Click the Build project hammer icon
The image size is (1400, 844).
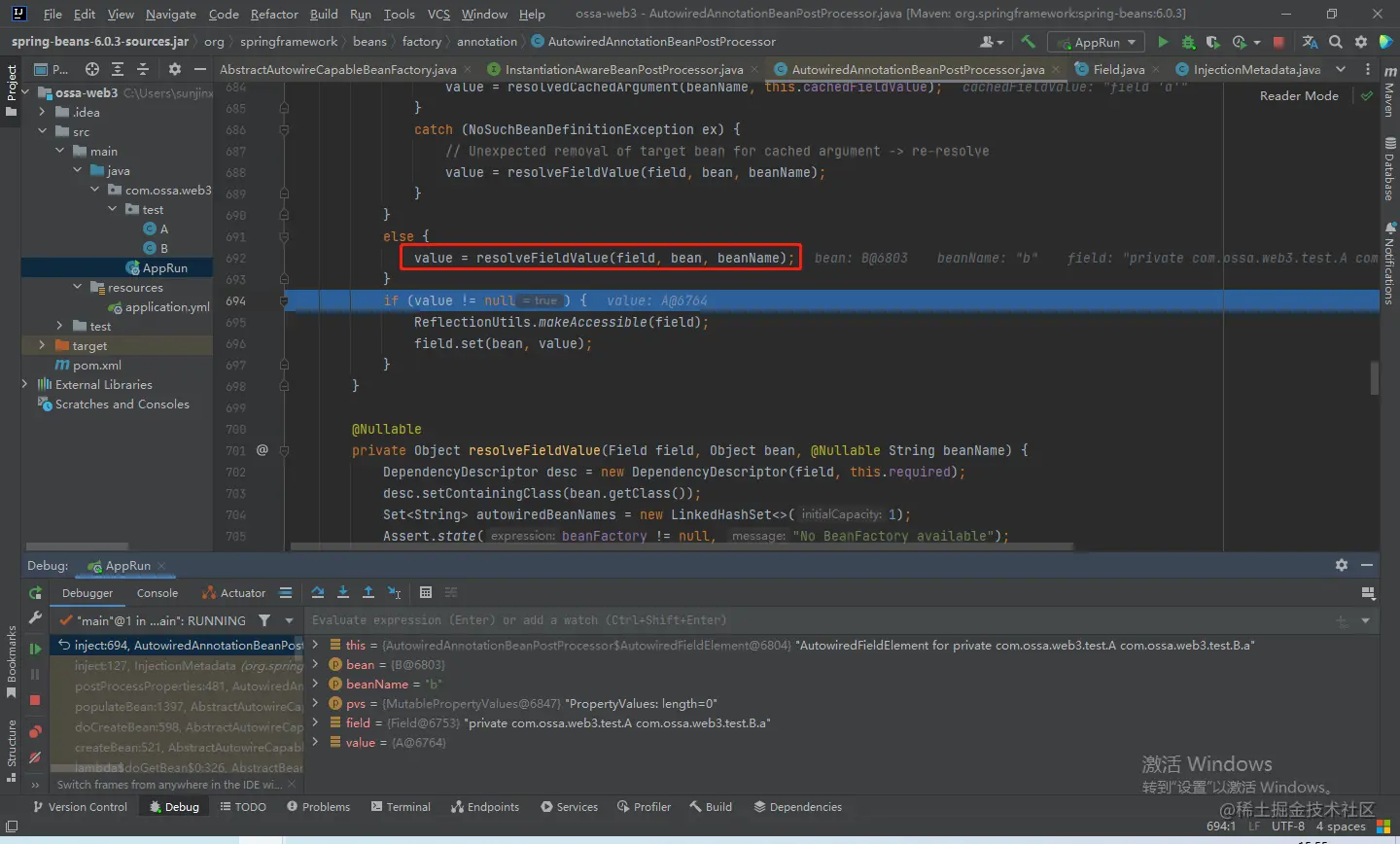click(1028, 42)
